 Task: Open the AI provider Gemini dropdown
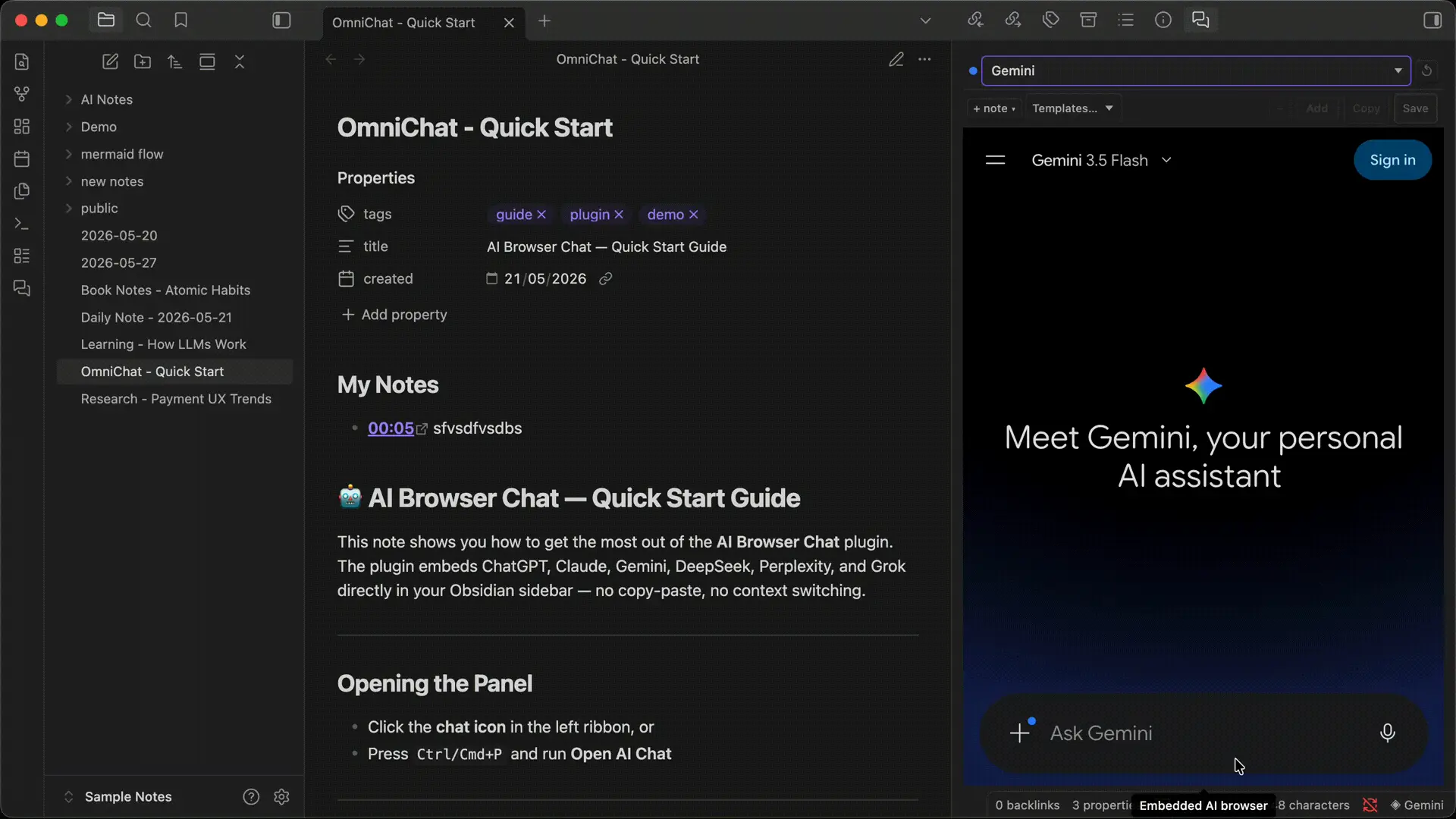point(1196,71)
